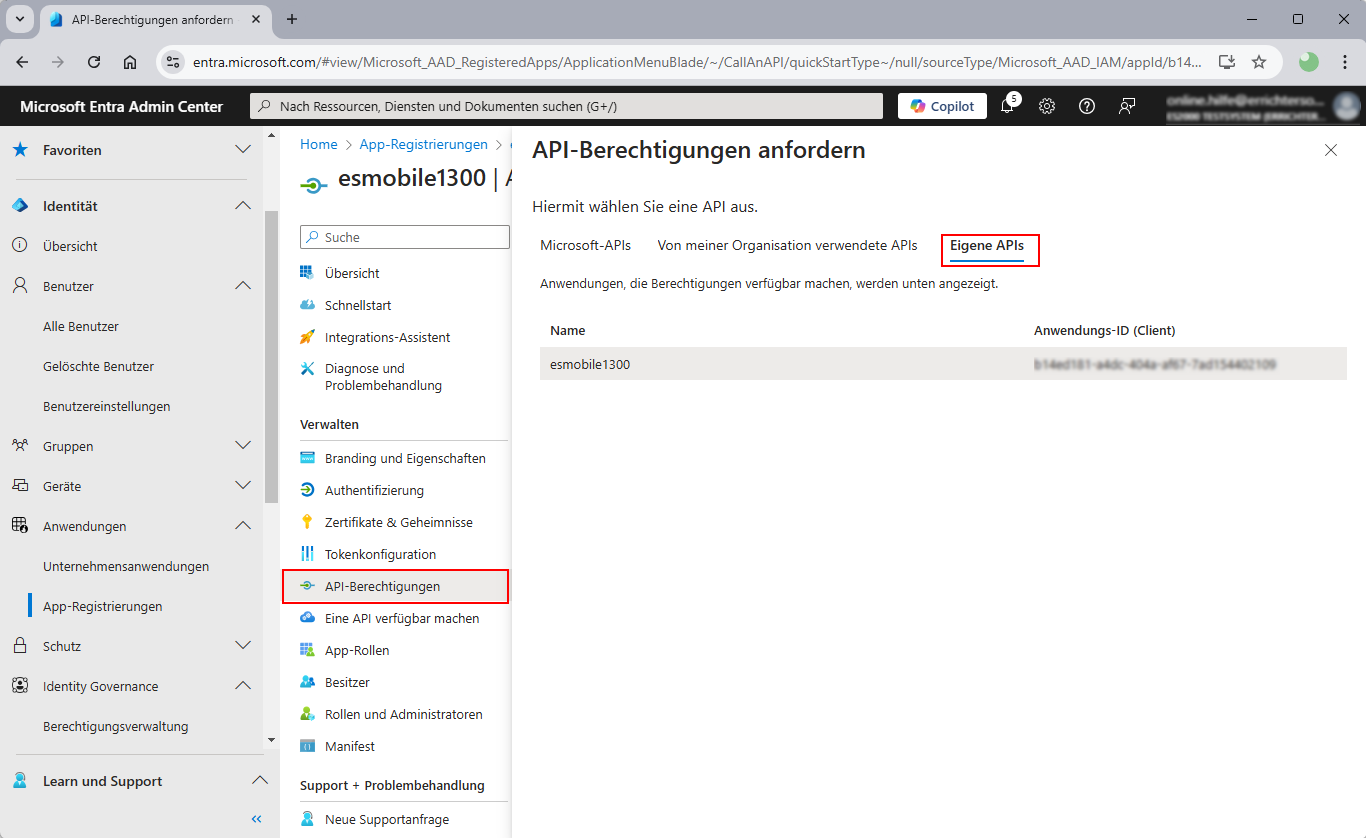
Task: Collapse Identität section chevron
Action: [x=243, y=206]
